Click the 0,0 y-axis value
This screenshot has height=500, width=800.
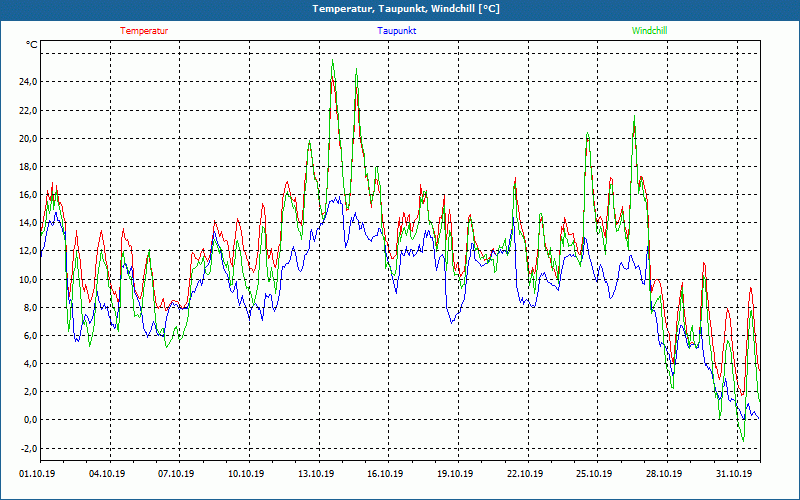(x=30, y=419)
